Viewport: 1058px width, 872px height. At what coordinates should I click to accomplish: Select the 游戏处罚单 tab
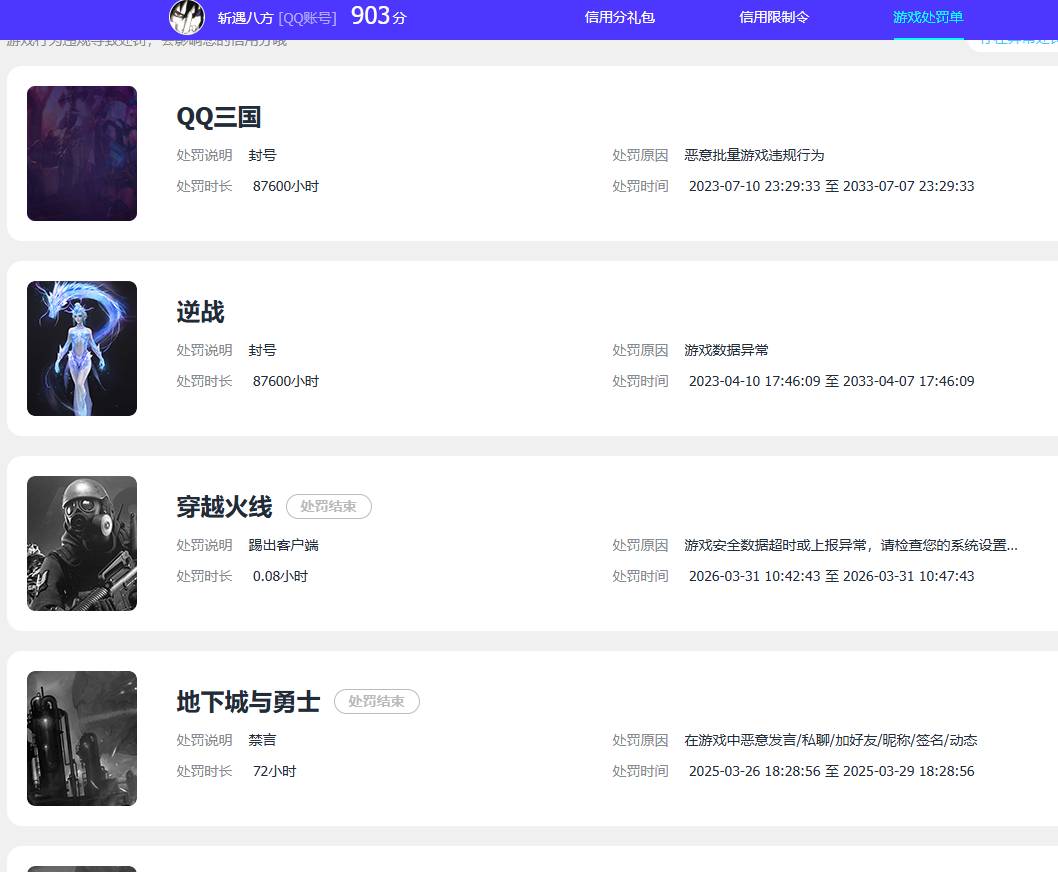click(928, 18)
